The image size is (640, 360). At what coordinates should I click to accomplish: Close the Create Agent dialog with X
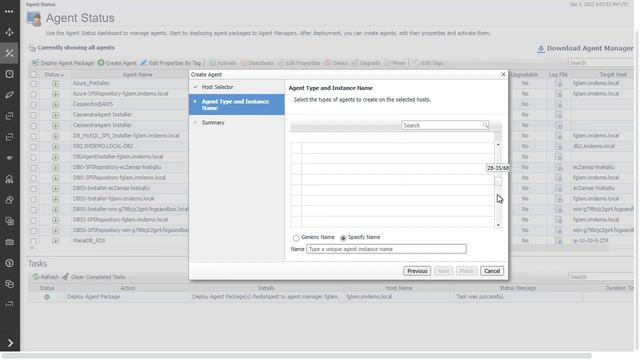click(x=503, y=74)
